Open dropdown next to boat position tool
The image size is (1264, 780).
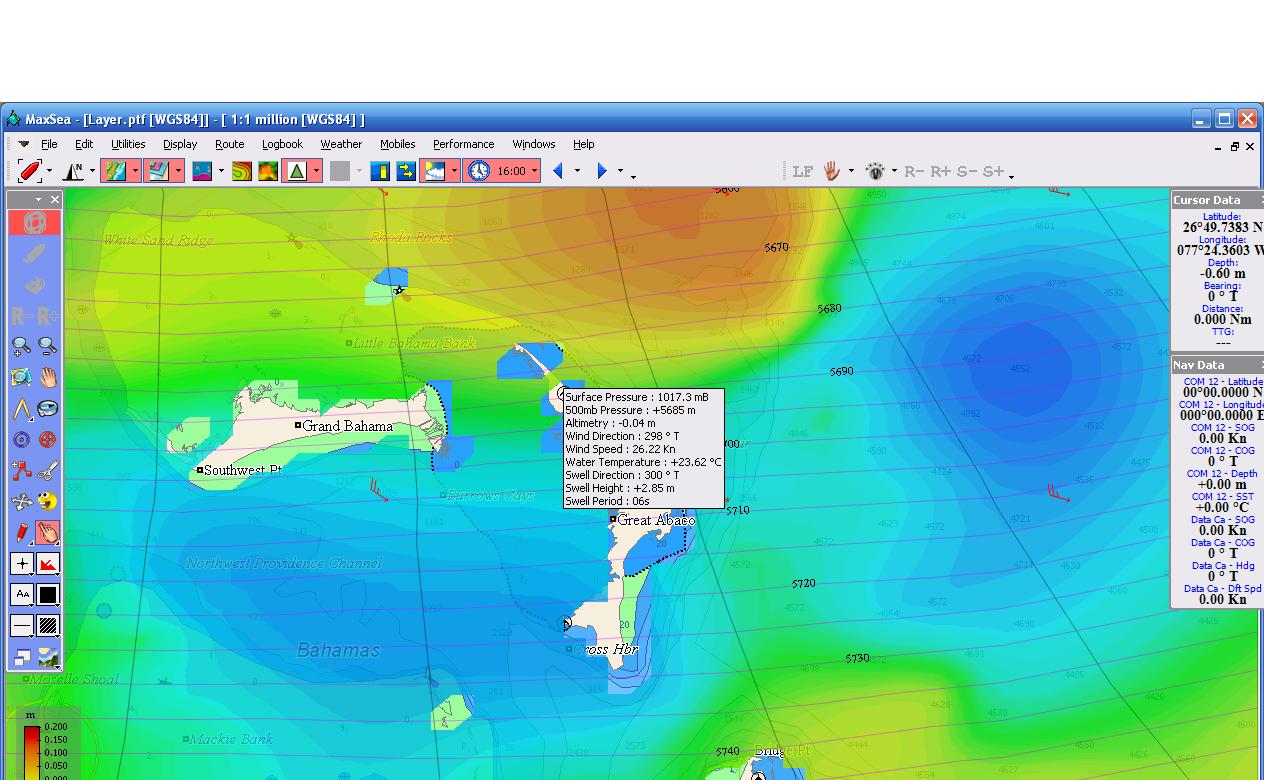click(x=49, y=171)
